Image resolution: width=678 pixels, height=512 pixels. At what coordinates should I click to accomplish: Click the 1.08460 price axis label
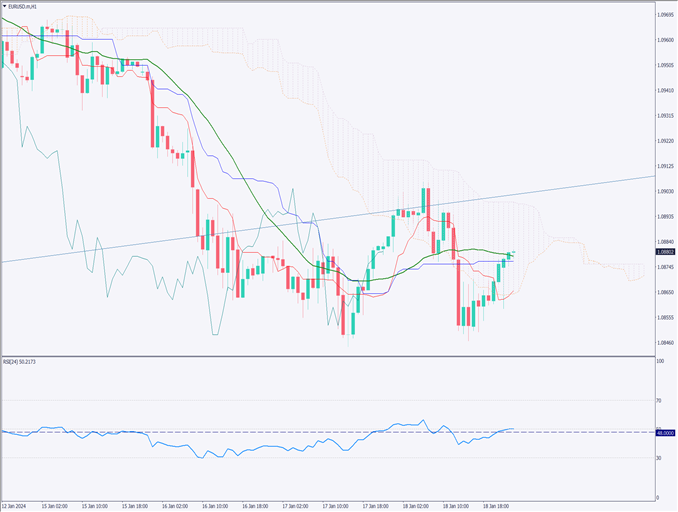(665, 343)
